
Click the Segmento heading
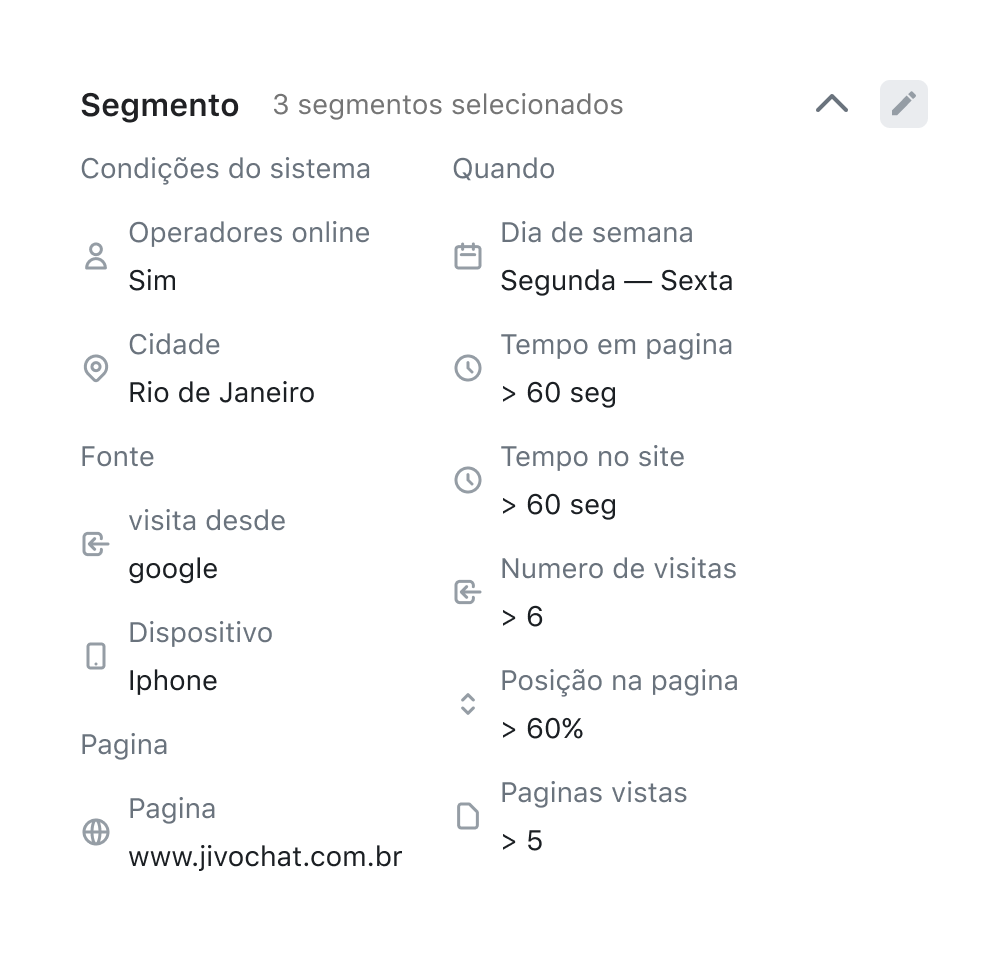[160, 105]
